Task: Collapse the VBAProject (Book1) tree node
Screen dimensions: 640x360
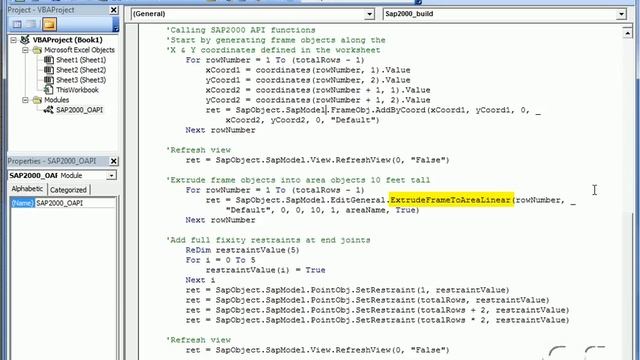Action: 13,40
